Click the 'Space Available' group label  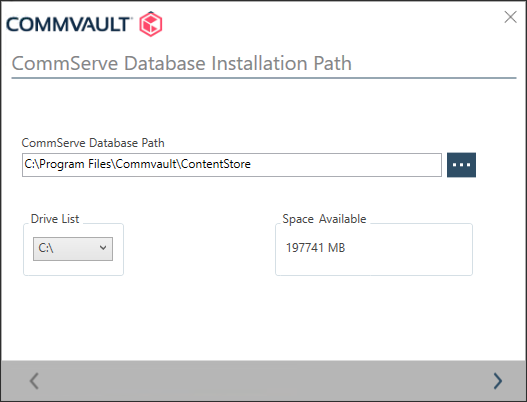click(x=324, y=219)
